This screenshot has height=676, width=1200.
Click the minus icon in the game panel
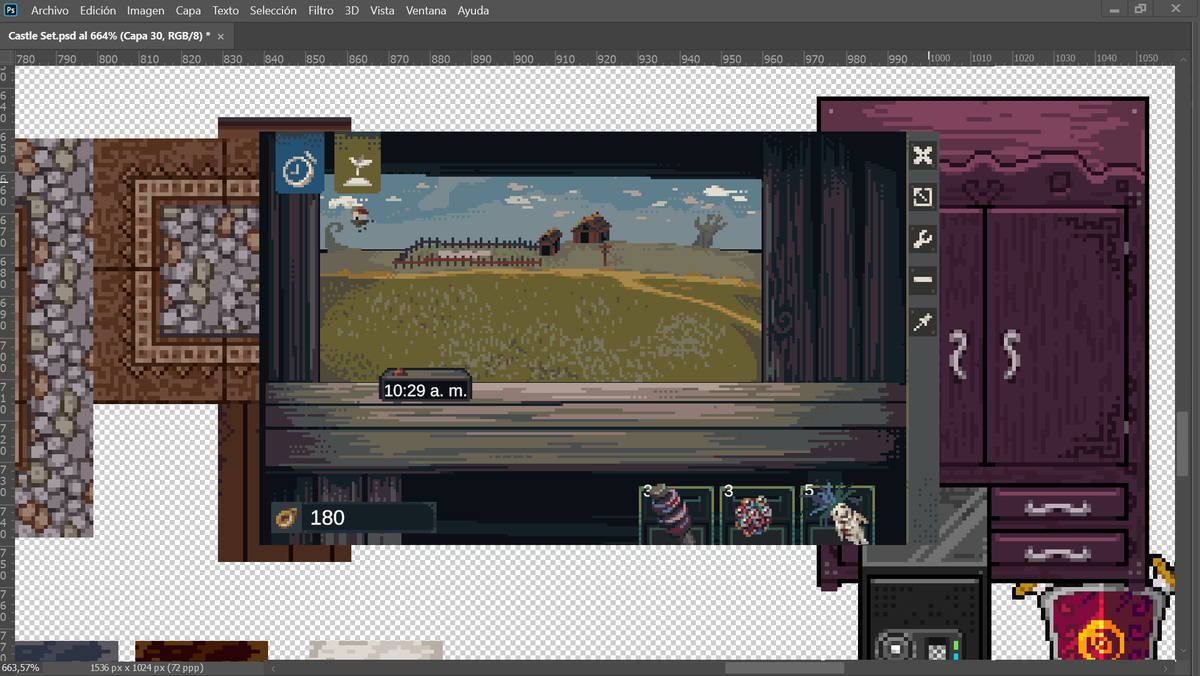(922, 280)
